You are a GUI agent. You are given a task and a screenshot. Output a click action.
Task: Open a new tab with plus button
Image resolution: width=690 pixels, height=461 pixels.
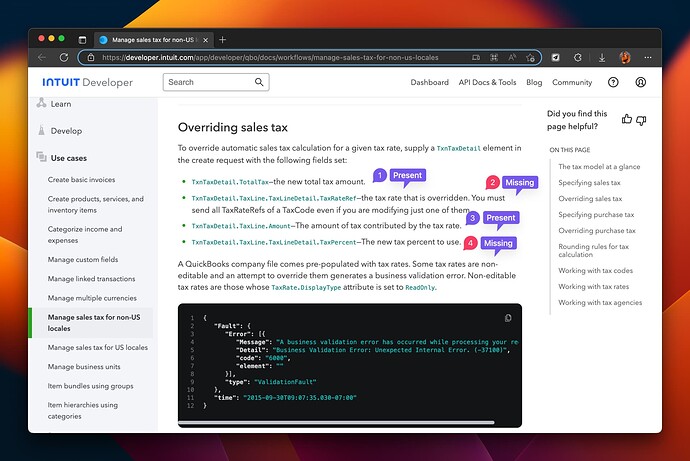223,40
